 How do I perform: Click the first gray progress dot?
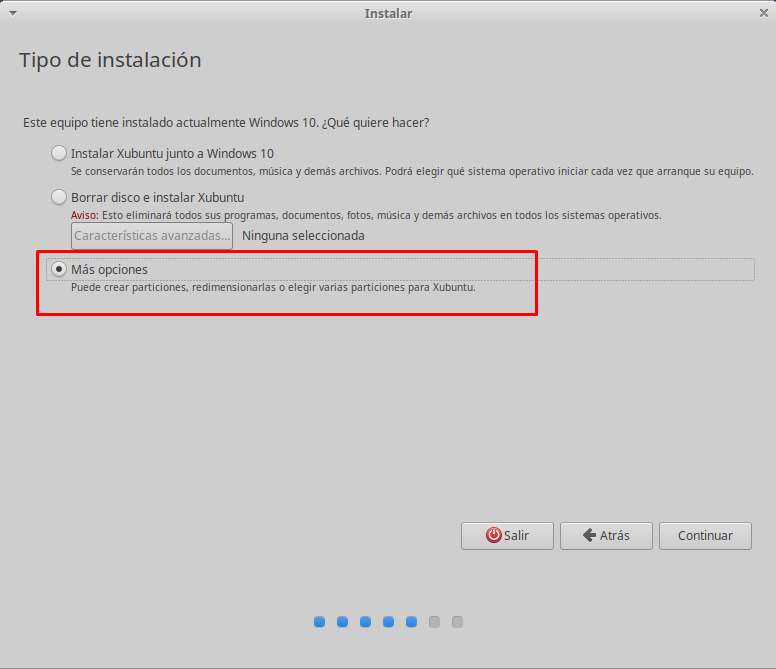point(434,622)
